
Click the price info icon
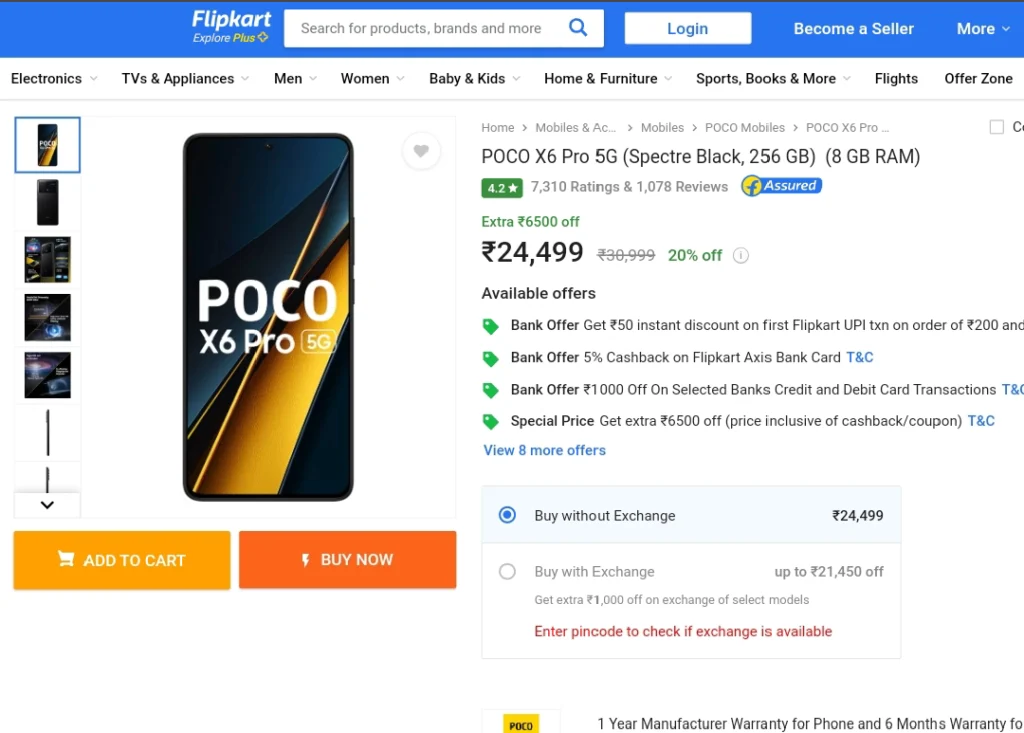point(741,255)
